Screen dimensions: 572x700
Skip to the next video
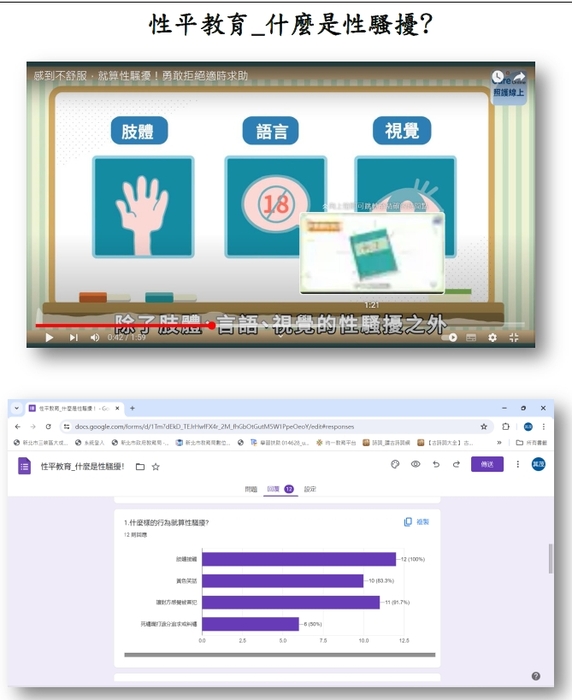(73, 338)
